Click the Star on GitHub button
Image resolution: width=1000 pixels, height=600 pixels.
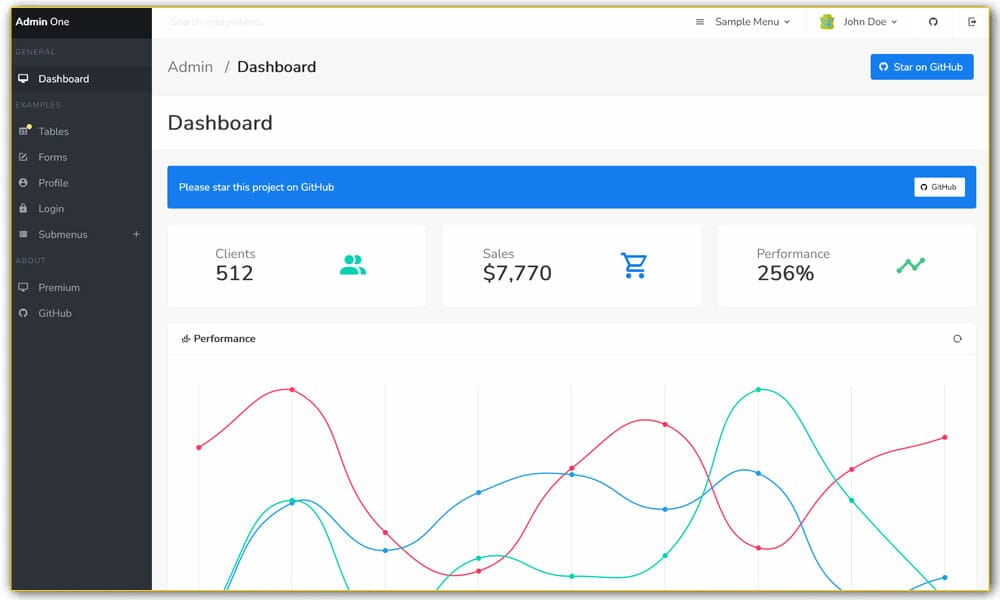921,66
